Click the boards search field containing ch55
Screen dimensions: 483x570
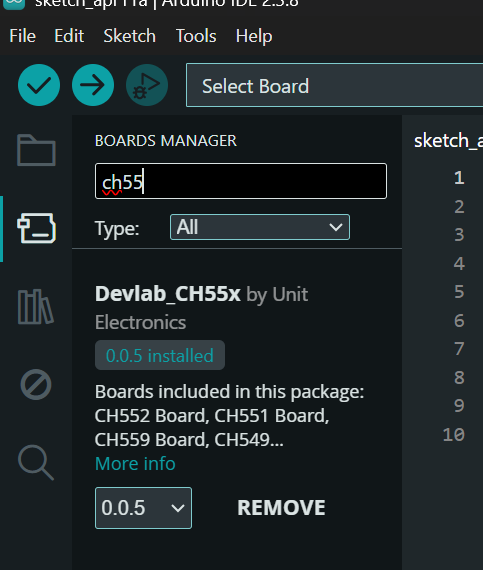coord(241,181)
